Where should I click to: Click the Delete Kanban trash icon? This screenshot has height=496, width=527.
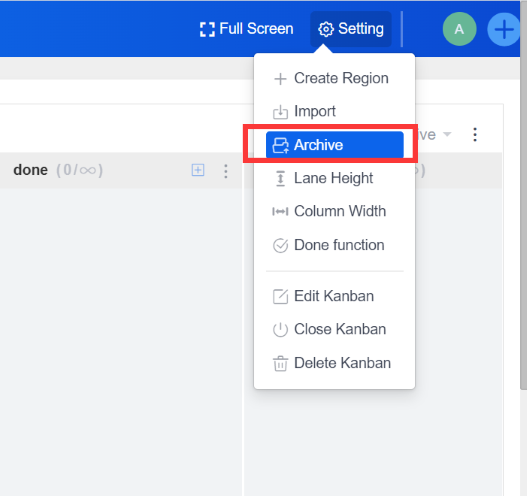tap(280, 364)
